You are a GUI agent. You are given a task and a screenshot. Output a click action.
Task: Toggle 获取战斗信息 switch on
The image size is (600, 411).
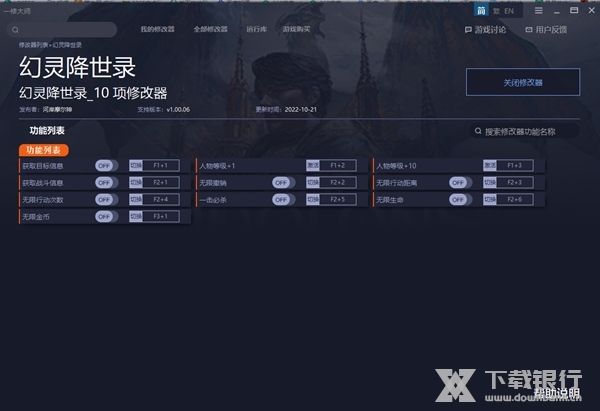106,183
